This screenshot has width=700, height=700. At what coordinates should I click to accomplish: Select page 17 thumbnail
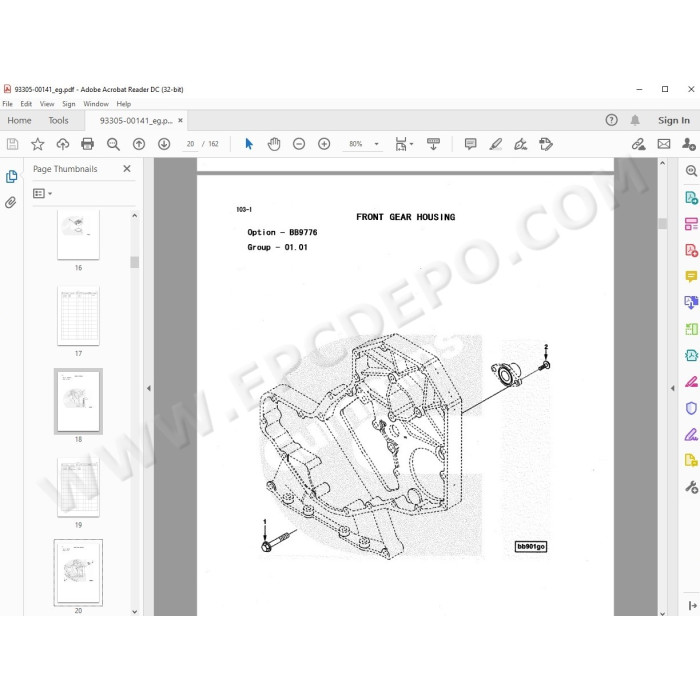click(78, 316)
